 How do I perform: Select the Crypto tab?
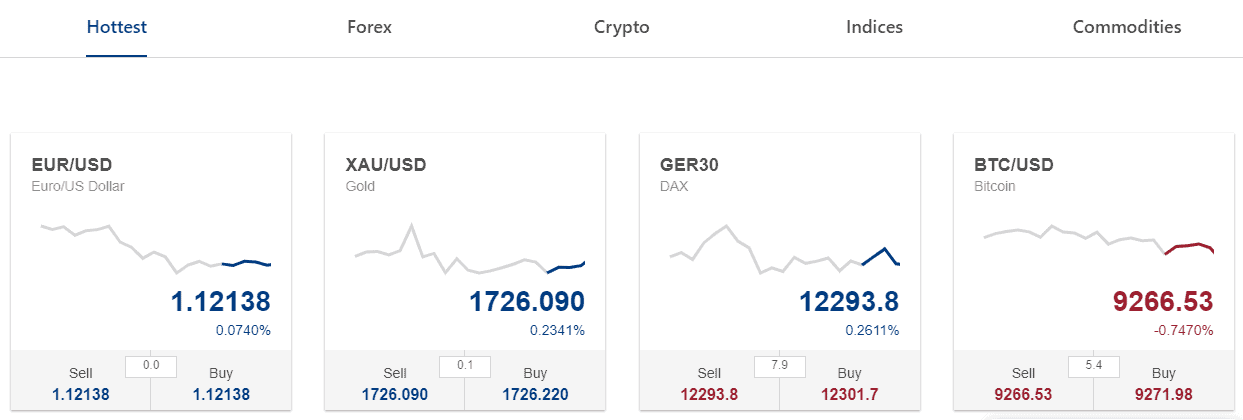(x=621, y=27)
